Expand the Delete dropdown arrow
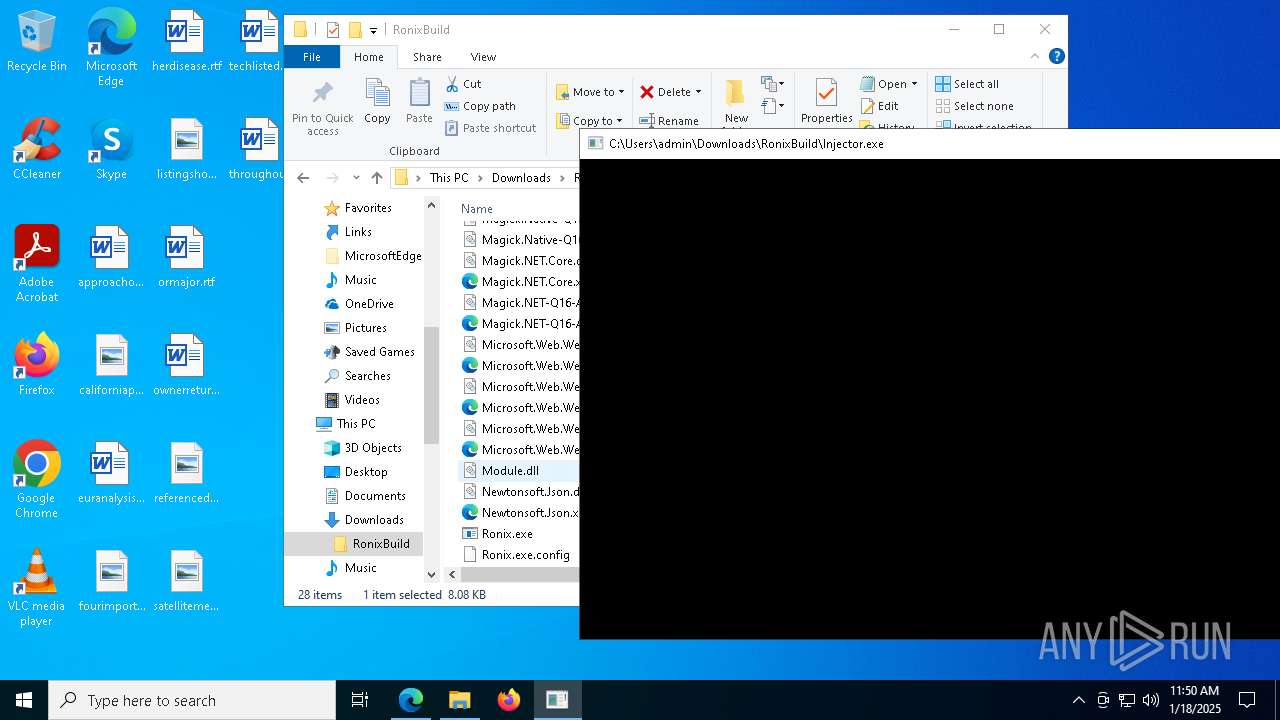Viewport: 1280px width, 720px height. coord(698,92)
